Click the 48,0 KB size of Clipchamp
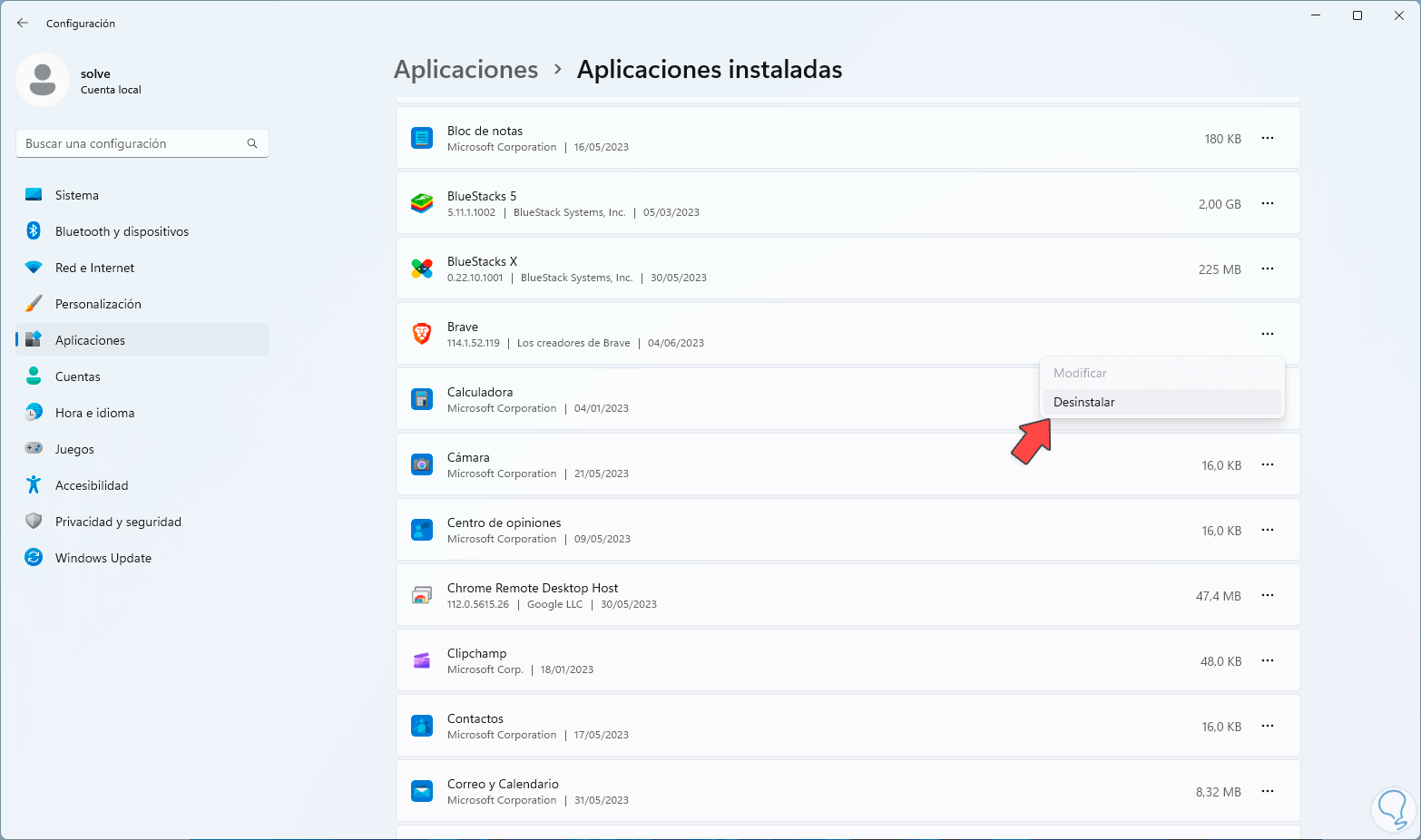Screen dimensions: 1421x840 click(x=1221, y=661)
